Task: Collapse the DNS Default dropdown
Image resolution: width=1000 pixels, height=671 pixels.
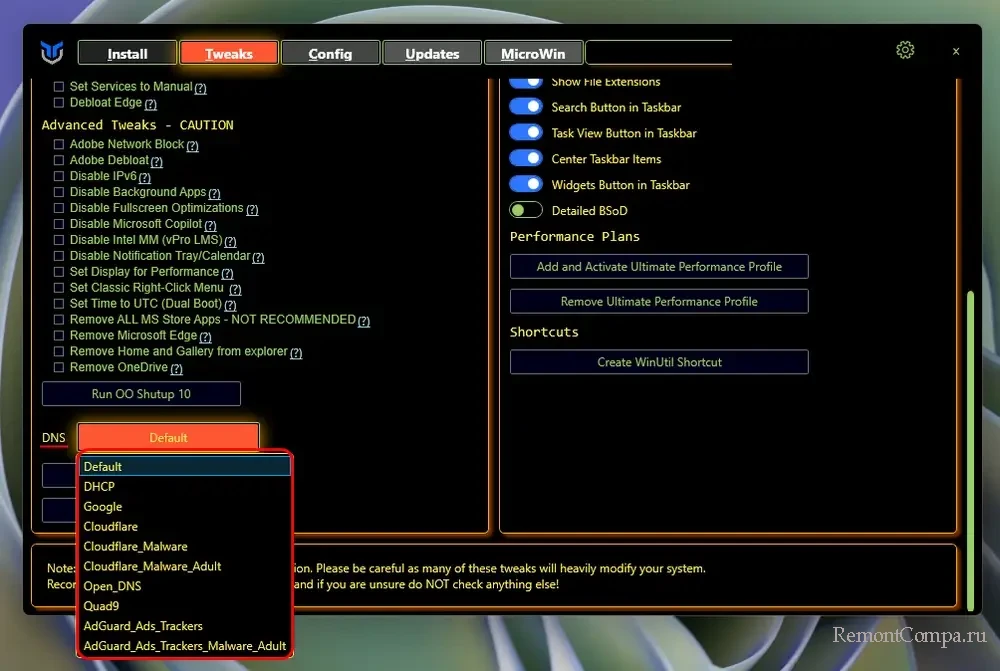Action: pyautogui.click(x=168, y=438)
